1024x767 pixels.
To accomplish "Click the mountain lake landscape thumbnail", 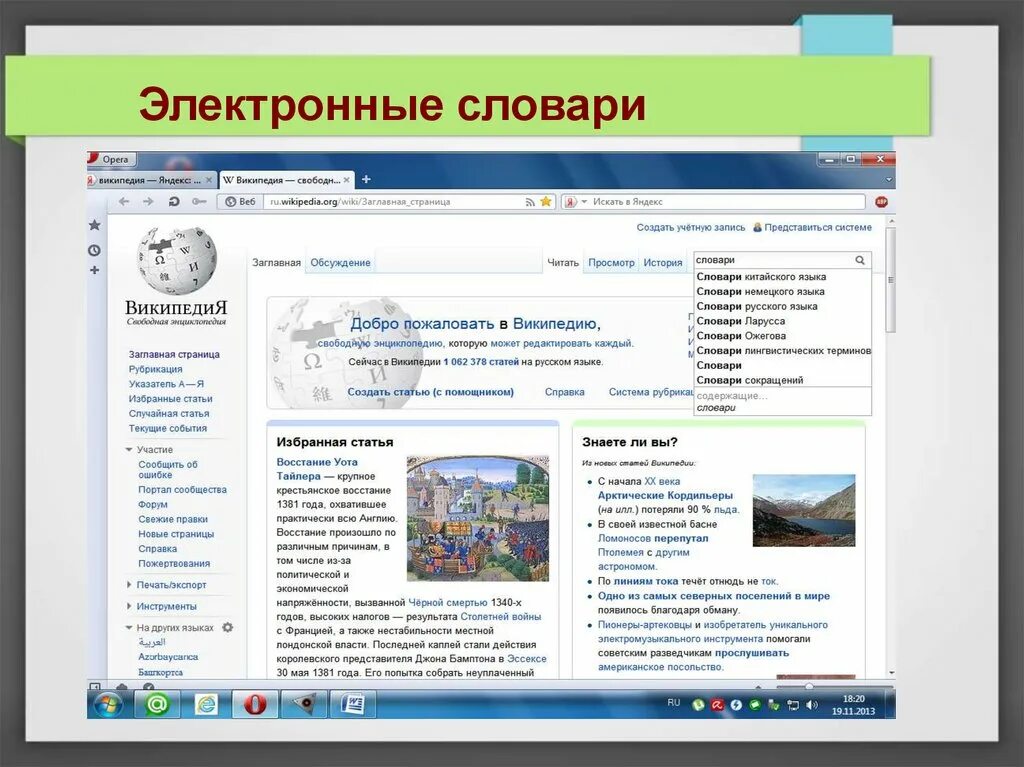I will point(804,510).
